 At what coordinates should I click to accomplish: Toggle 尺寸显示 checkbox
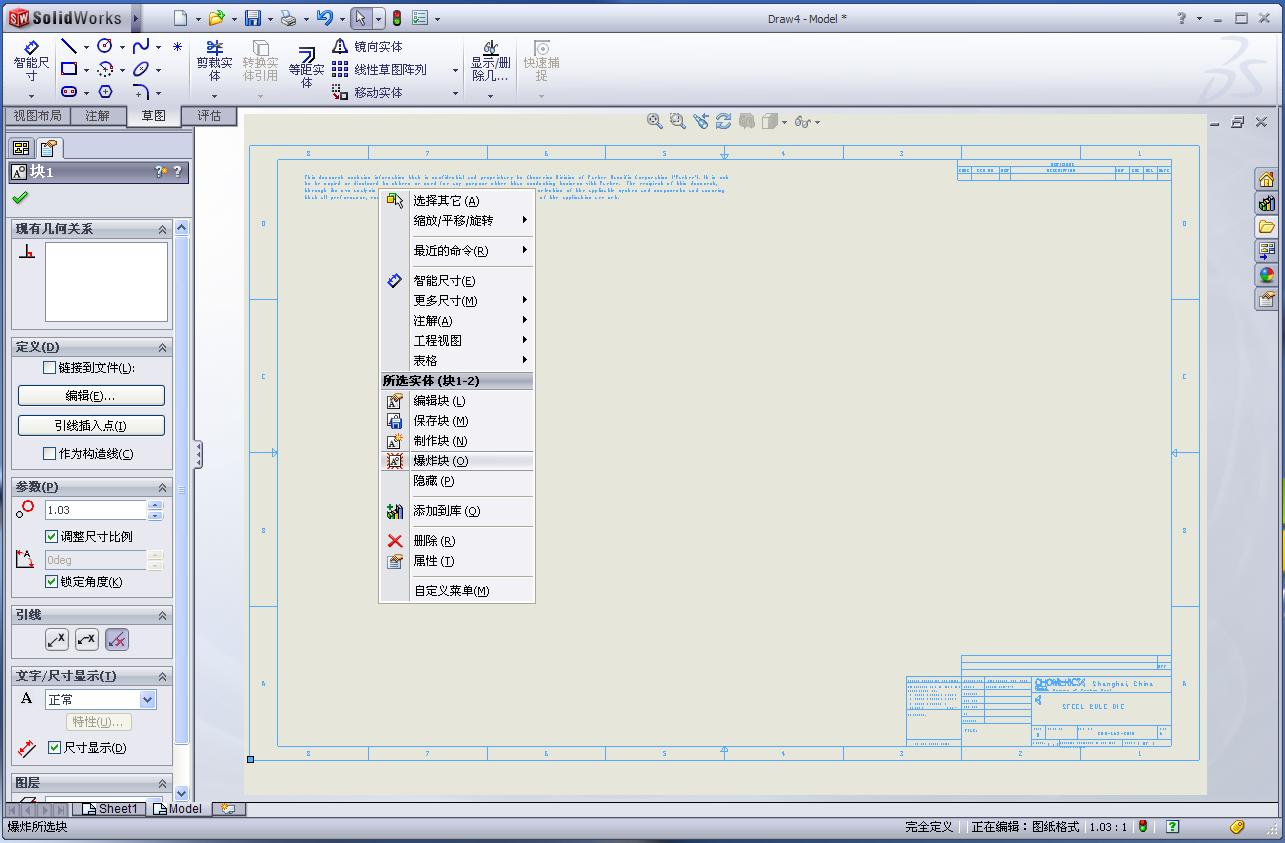tap(55, 748)
